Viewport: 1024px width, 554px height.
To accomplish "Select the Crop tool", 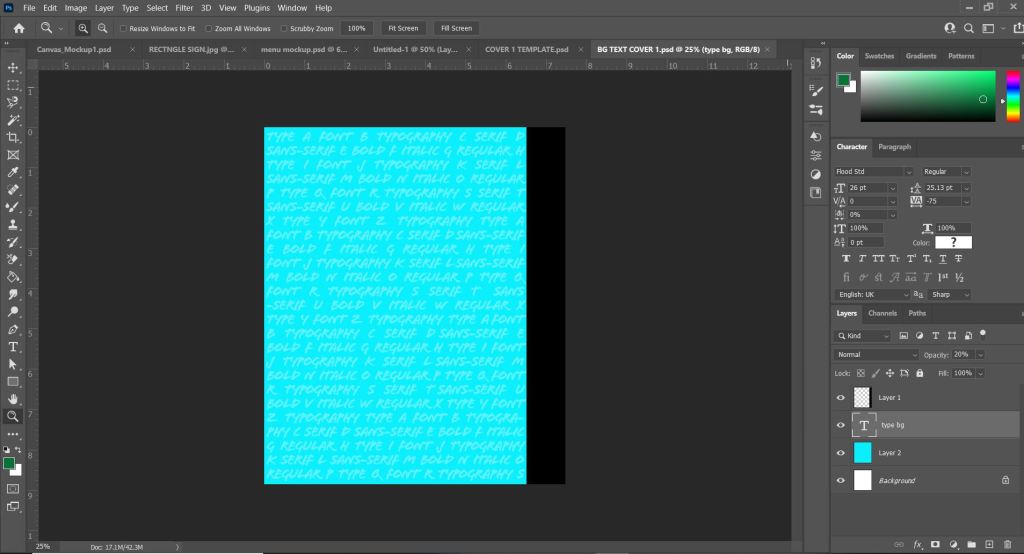I will [13, 137].
